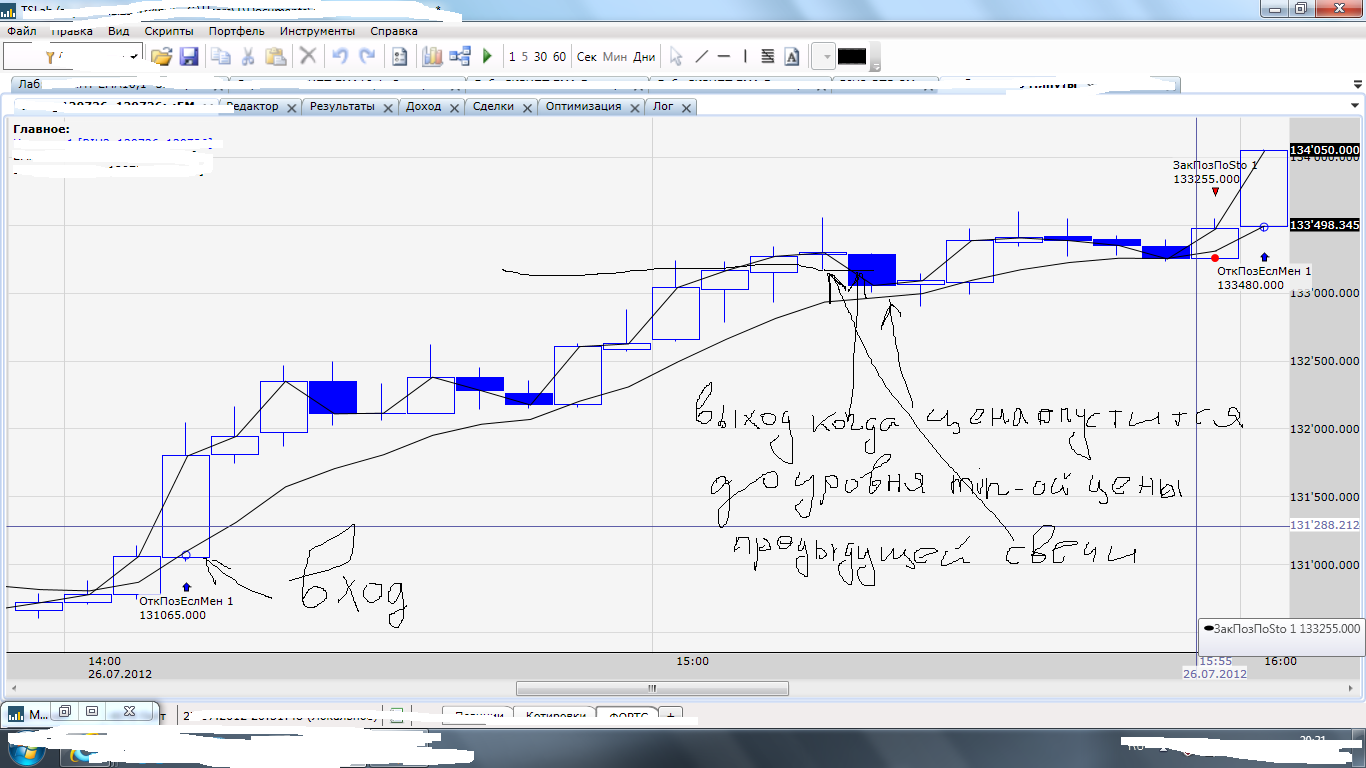Select the ФОРТС tab at the bottom
The image size is (1366, 768).
[626, 714]
